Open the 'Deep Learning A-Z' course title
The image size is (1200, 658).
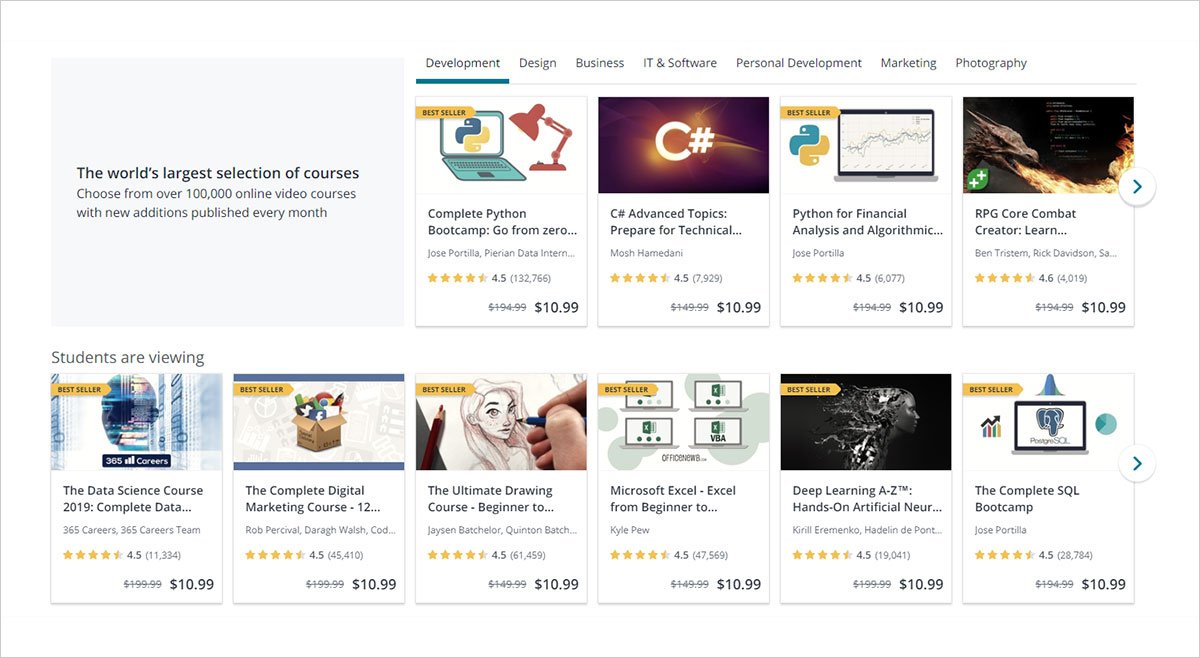tap(867, 499)
